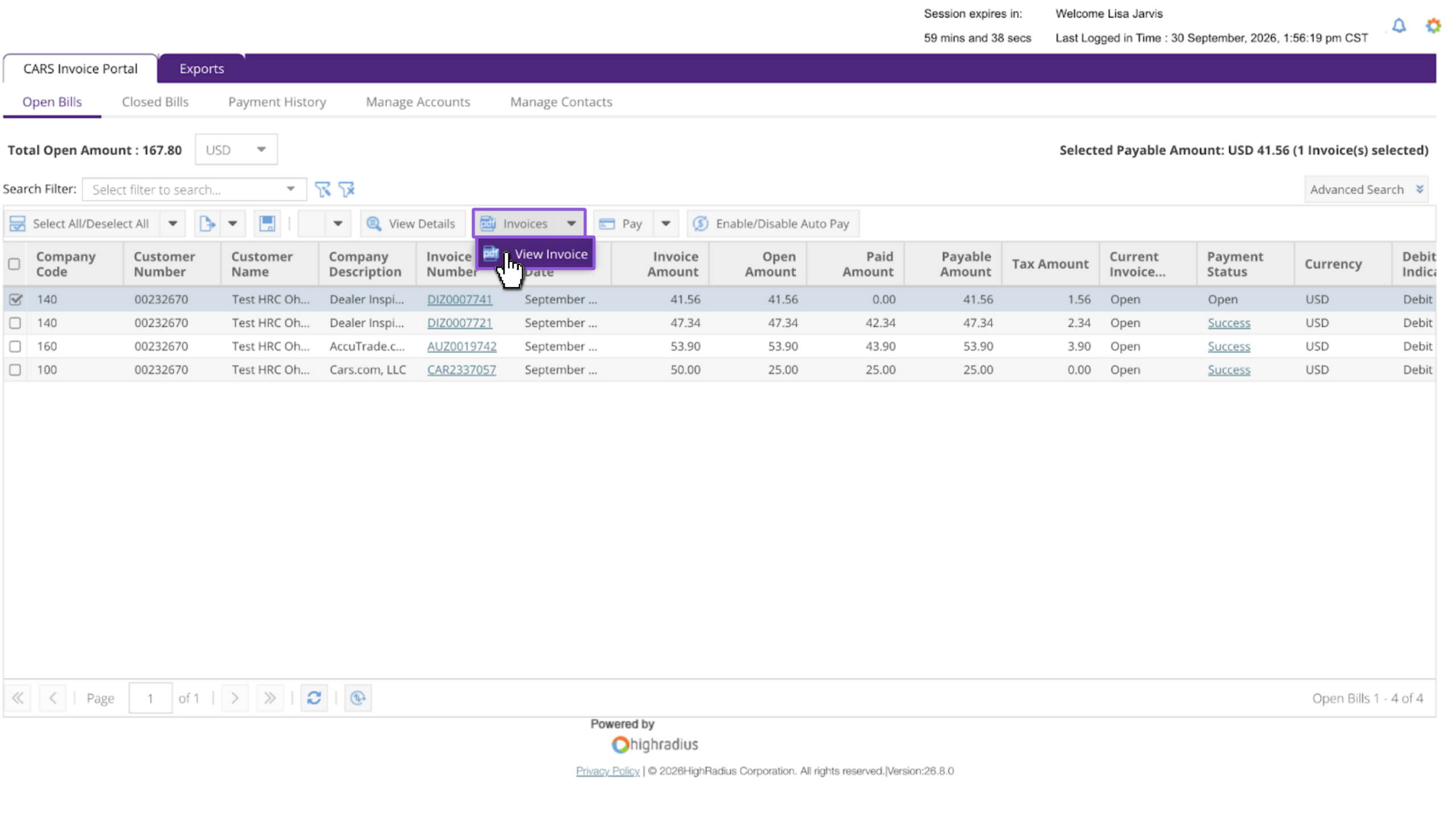Image resolution: width=1456 pixels, height=817 pixels.
Task: Click the Select All/Deselect All button
Action: (x=82, y=223)
